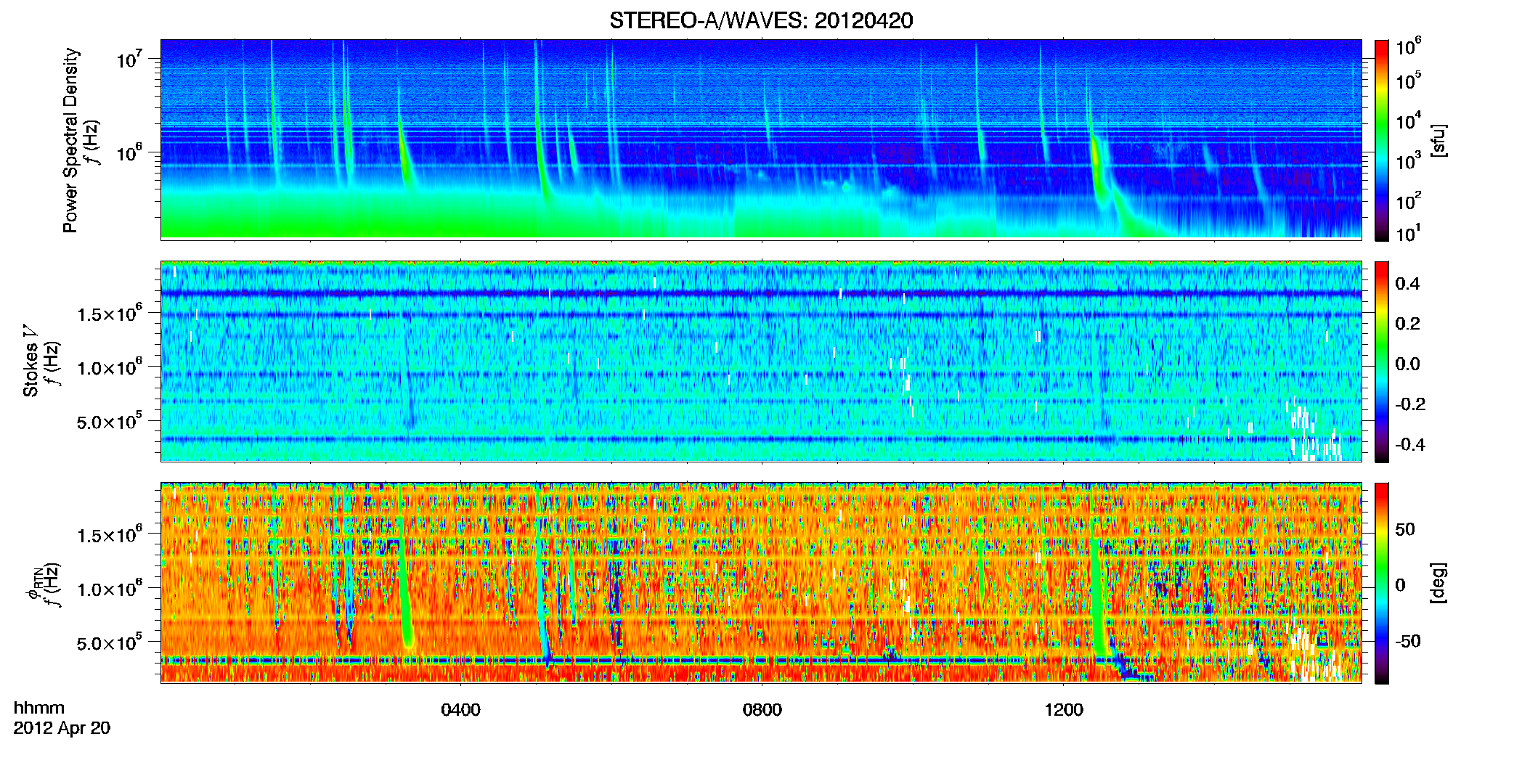This screenshot has height=784, width=1522.
Task: Click the 0800 time tick label
Action: pos(762,710)
